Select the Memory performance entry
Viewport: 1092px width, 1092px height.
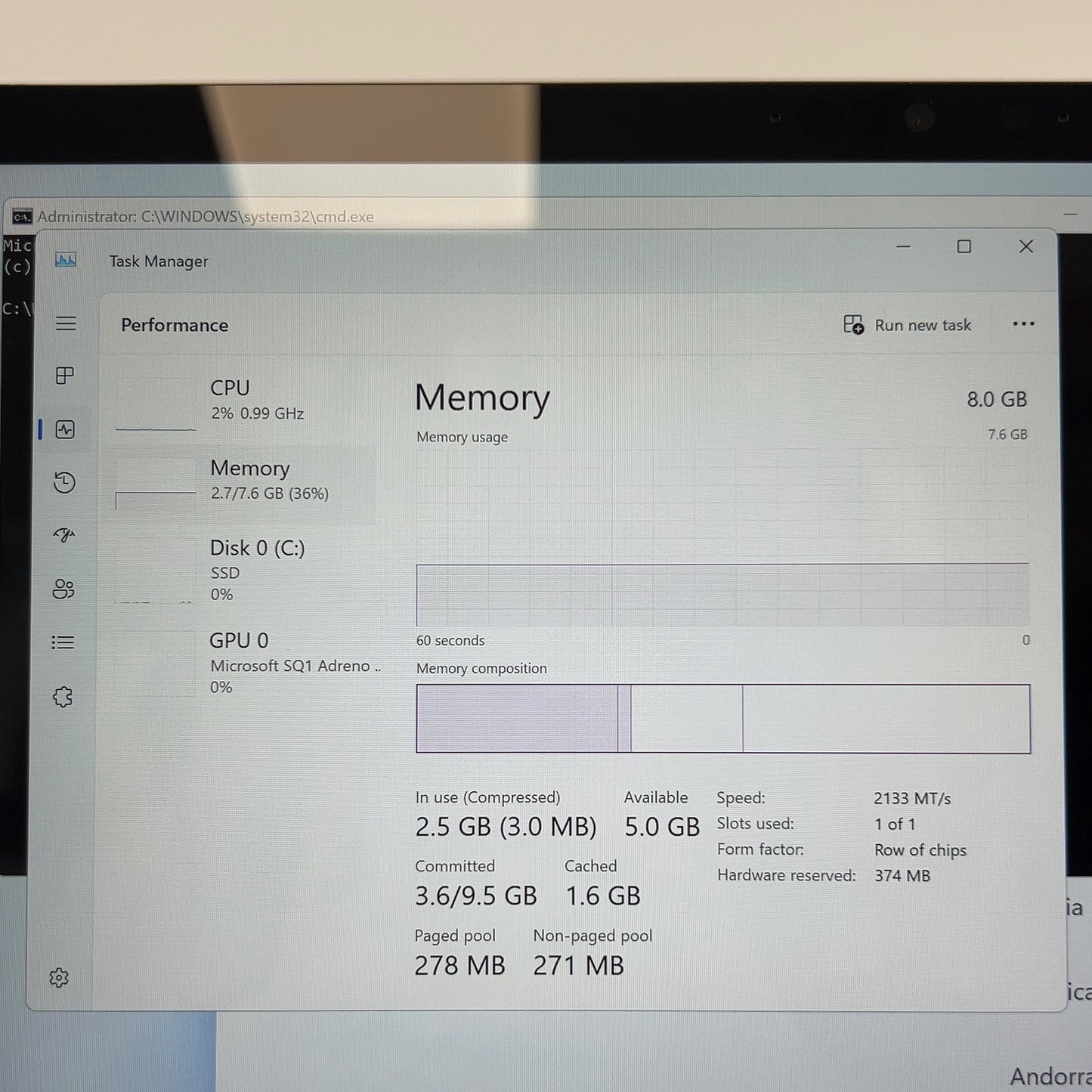[246, 482]
